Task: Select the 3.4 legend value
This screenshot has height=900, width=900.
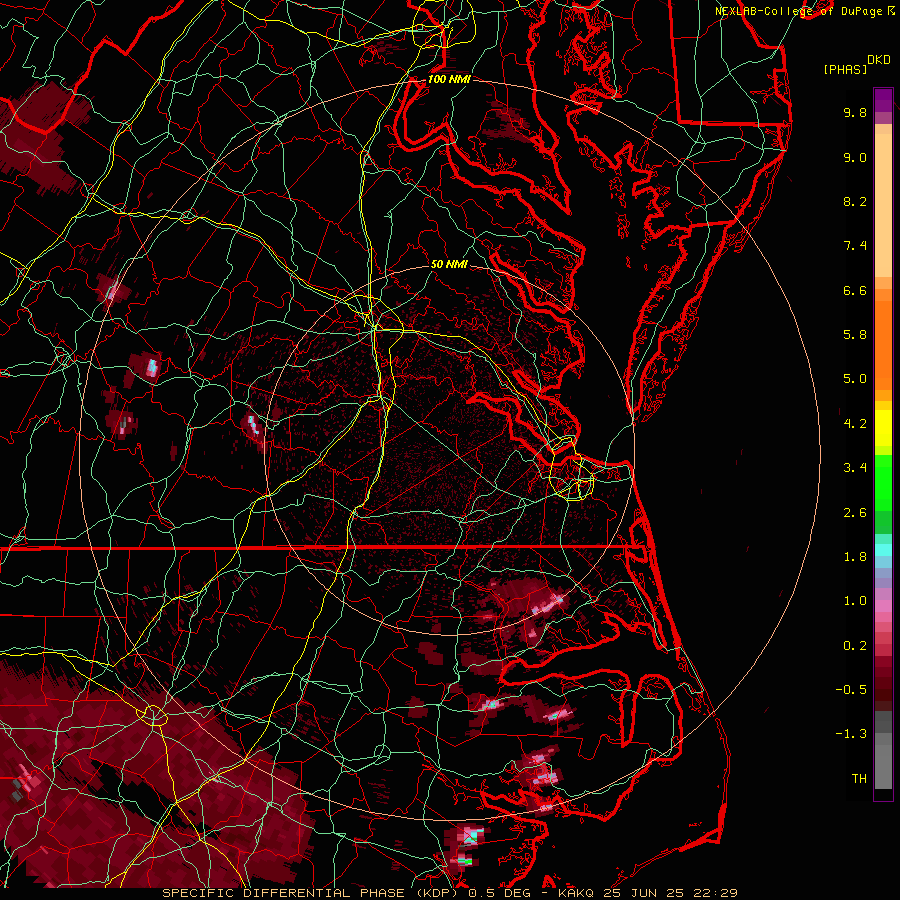Action: [x=855, y=468]
